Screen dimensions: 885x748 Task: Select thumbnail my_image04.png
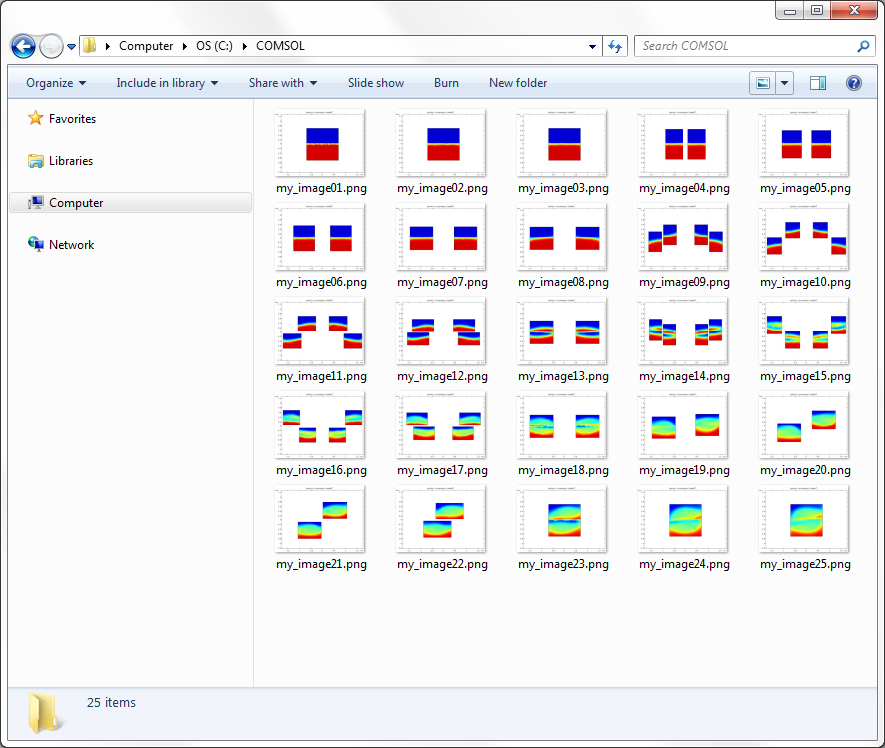pyautogui.click(x=684, y=143)
